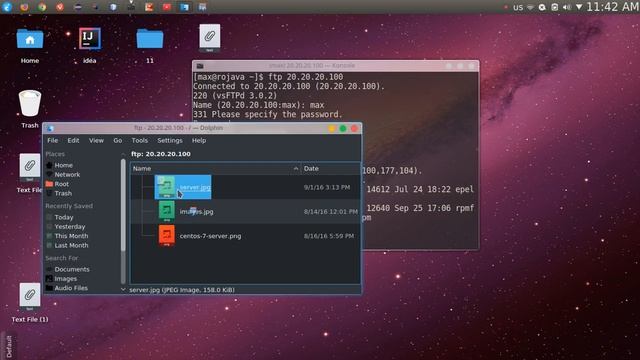This screenshot has width=640, height=360.
Task: Open Trash in Places panel
Action: click(63, 193)
